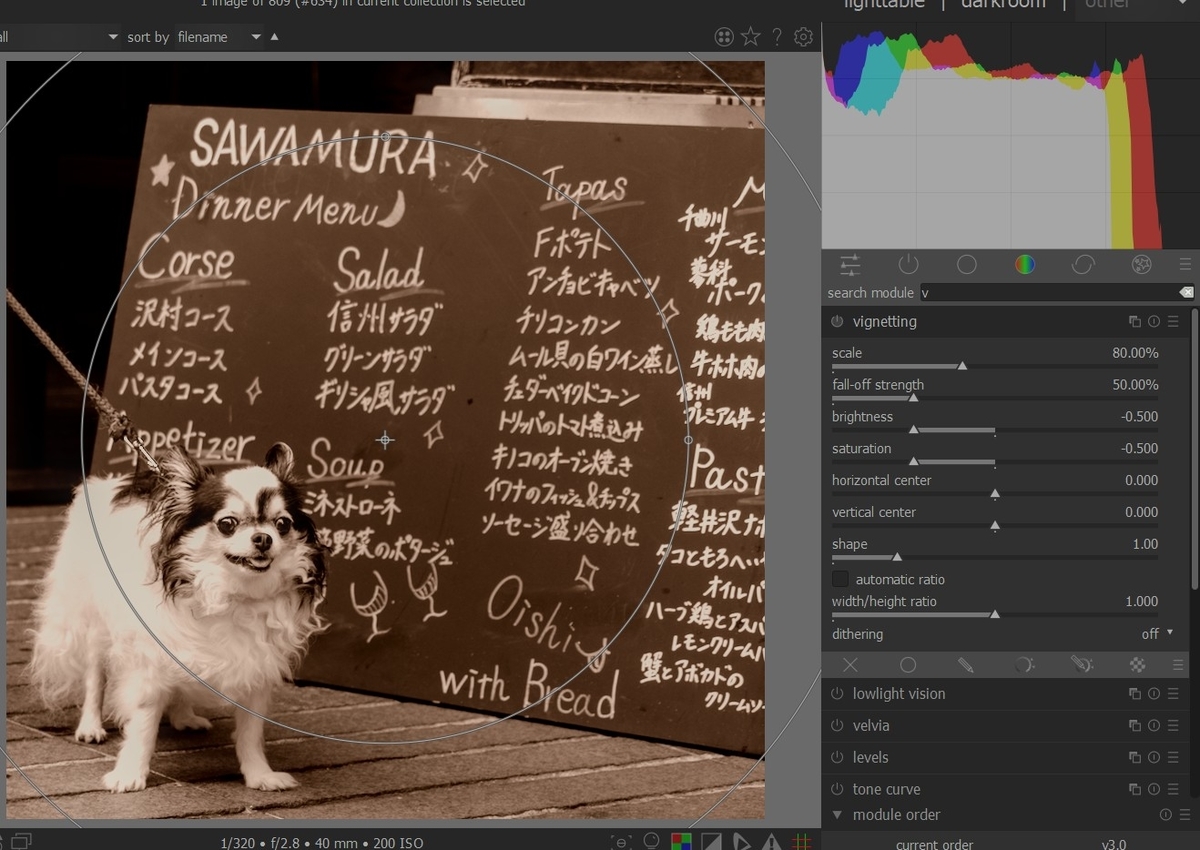Click the histogram display
The height and width of the screenshot is (850, 1200).
[x=1011, y=135]
